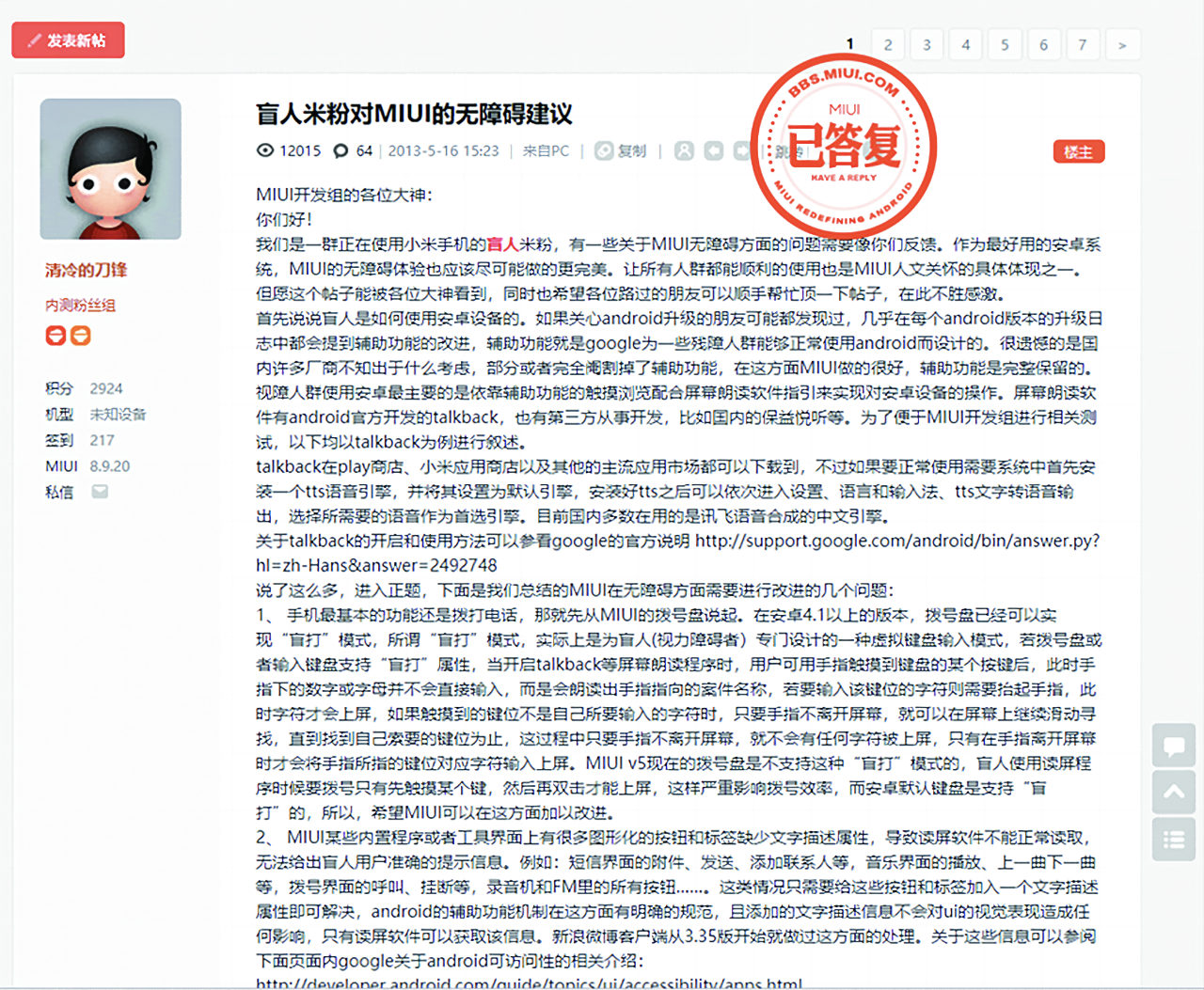Screen dimensions: 1204x990
Task: Click the reply-count speech bubble icon
Action: (341, 150)
